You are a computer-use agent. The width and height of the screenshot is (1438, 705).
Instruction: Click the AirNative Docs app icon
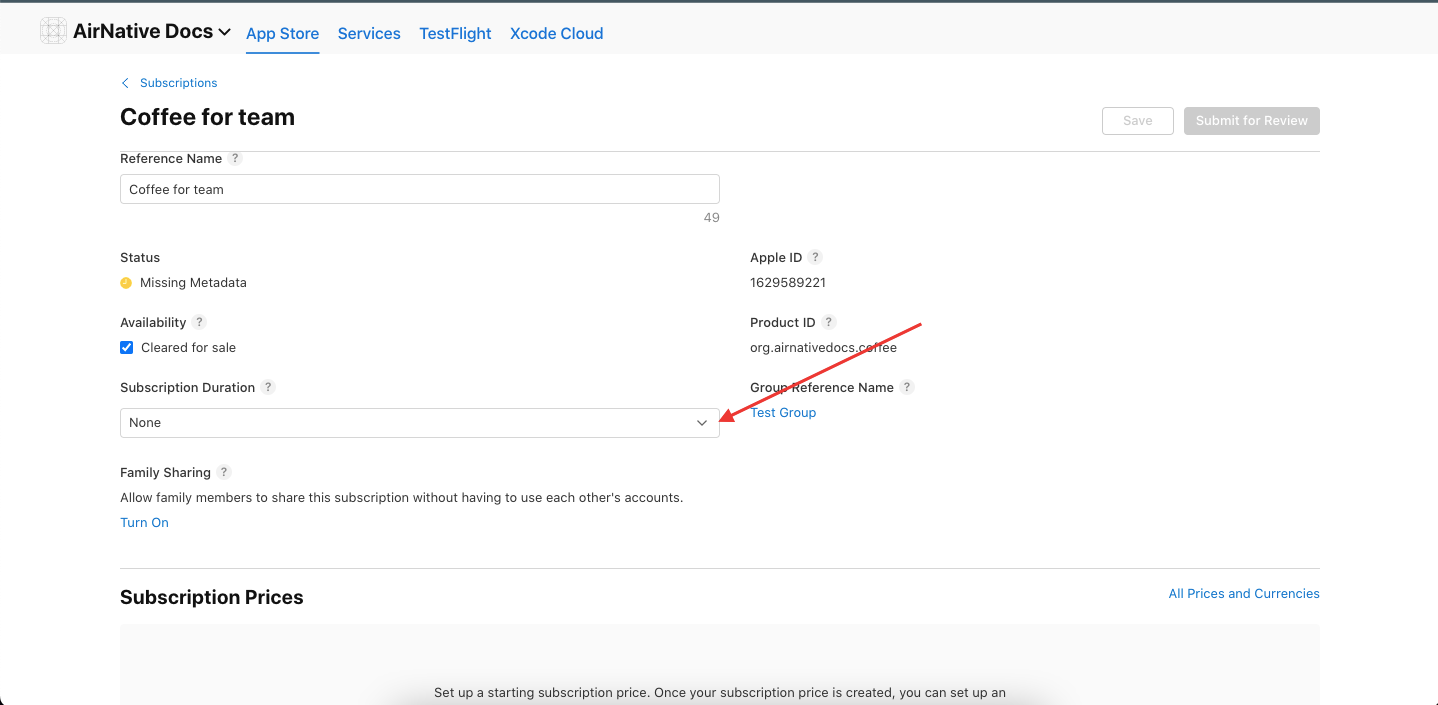(x=53, y=31)
